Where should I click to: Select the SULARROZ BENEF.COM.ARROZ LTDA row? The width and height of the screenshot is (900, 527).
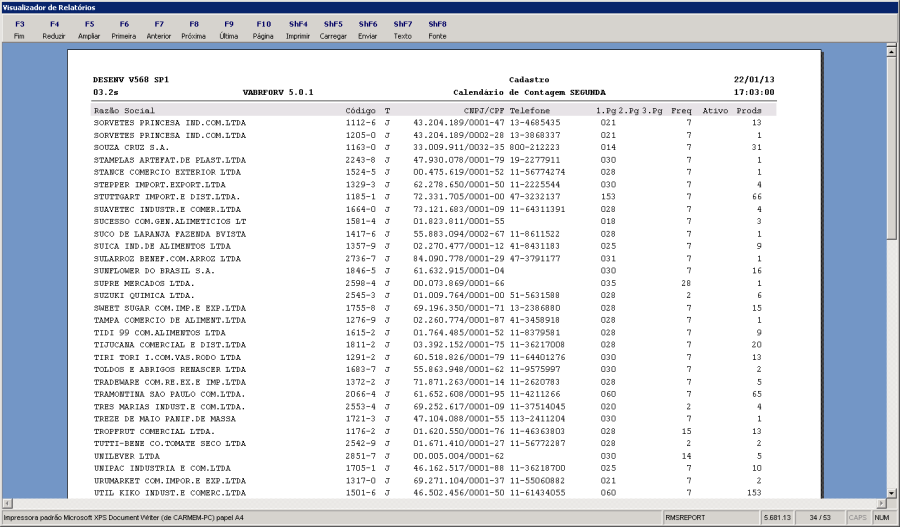point(428,259)
